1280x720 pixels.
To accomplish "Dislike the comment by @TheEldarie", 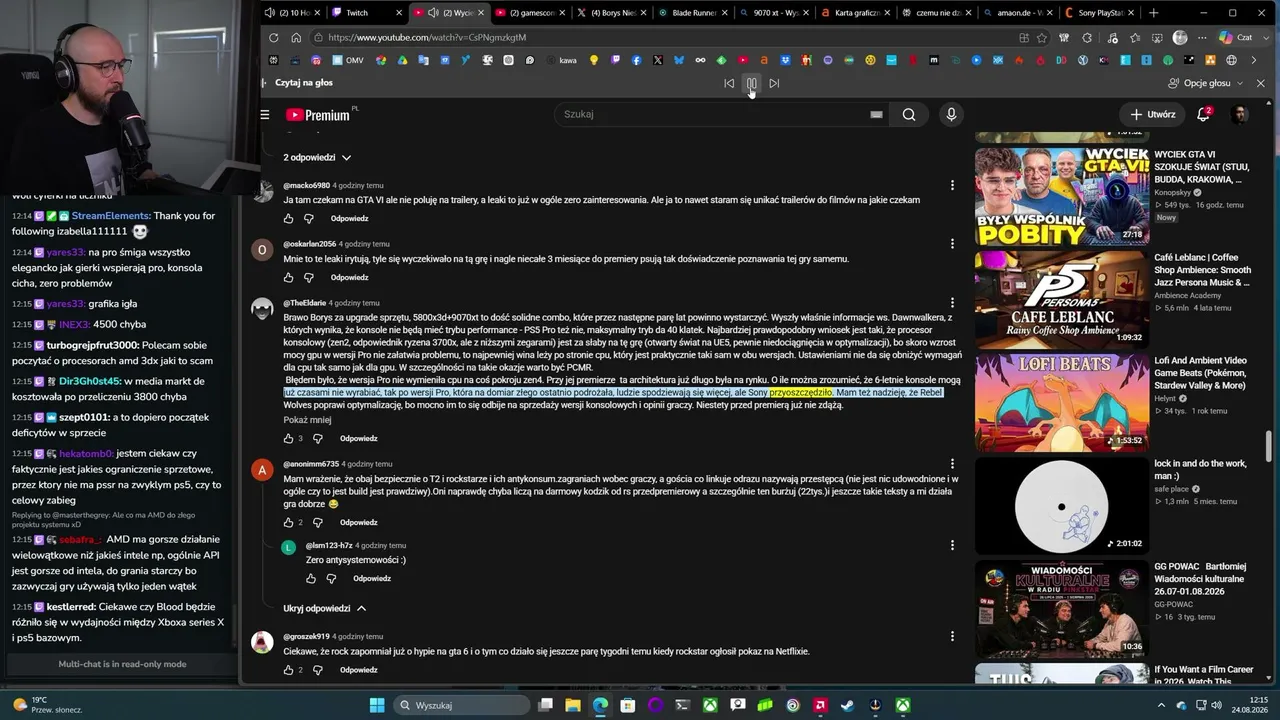I will click(x=318, y=439).
